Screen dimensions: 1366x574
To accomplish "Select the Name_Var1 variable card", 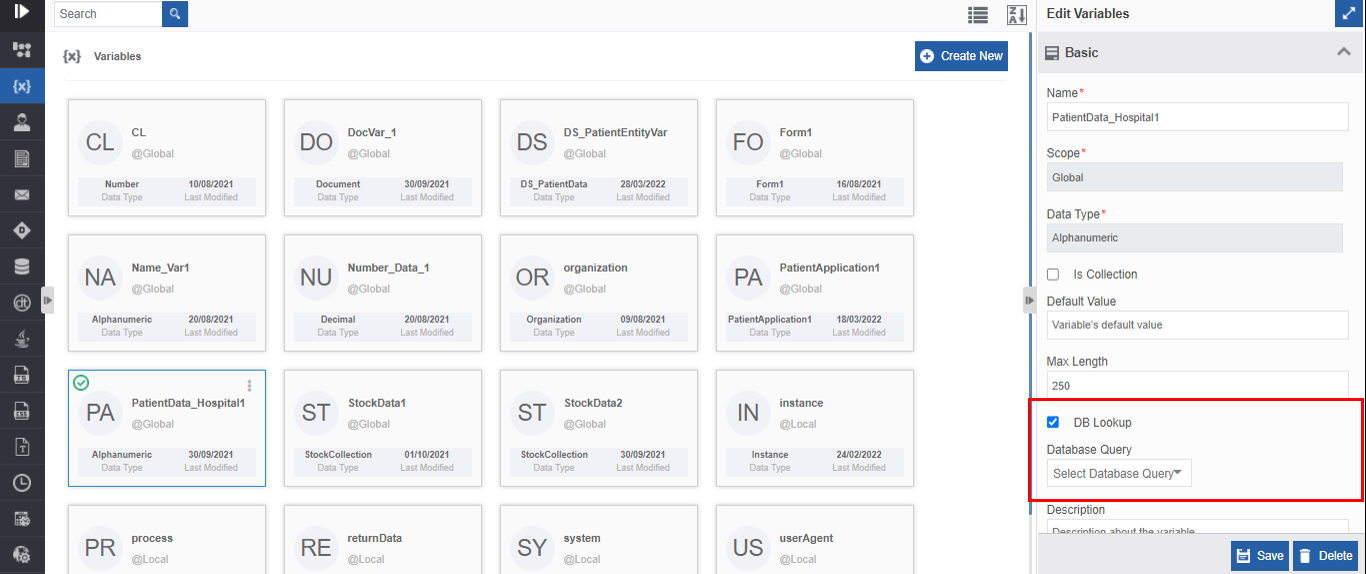I will tap(167, 293).
